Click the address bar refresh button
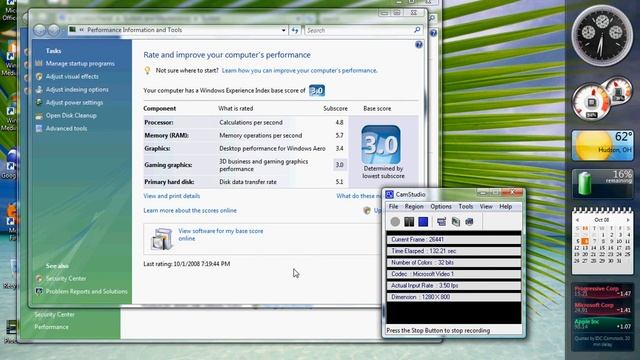The width and height of the screenshot is (640, 360). (x=295, y=30)
